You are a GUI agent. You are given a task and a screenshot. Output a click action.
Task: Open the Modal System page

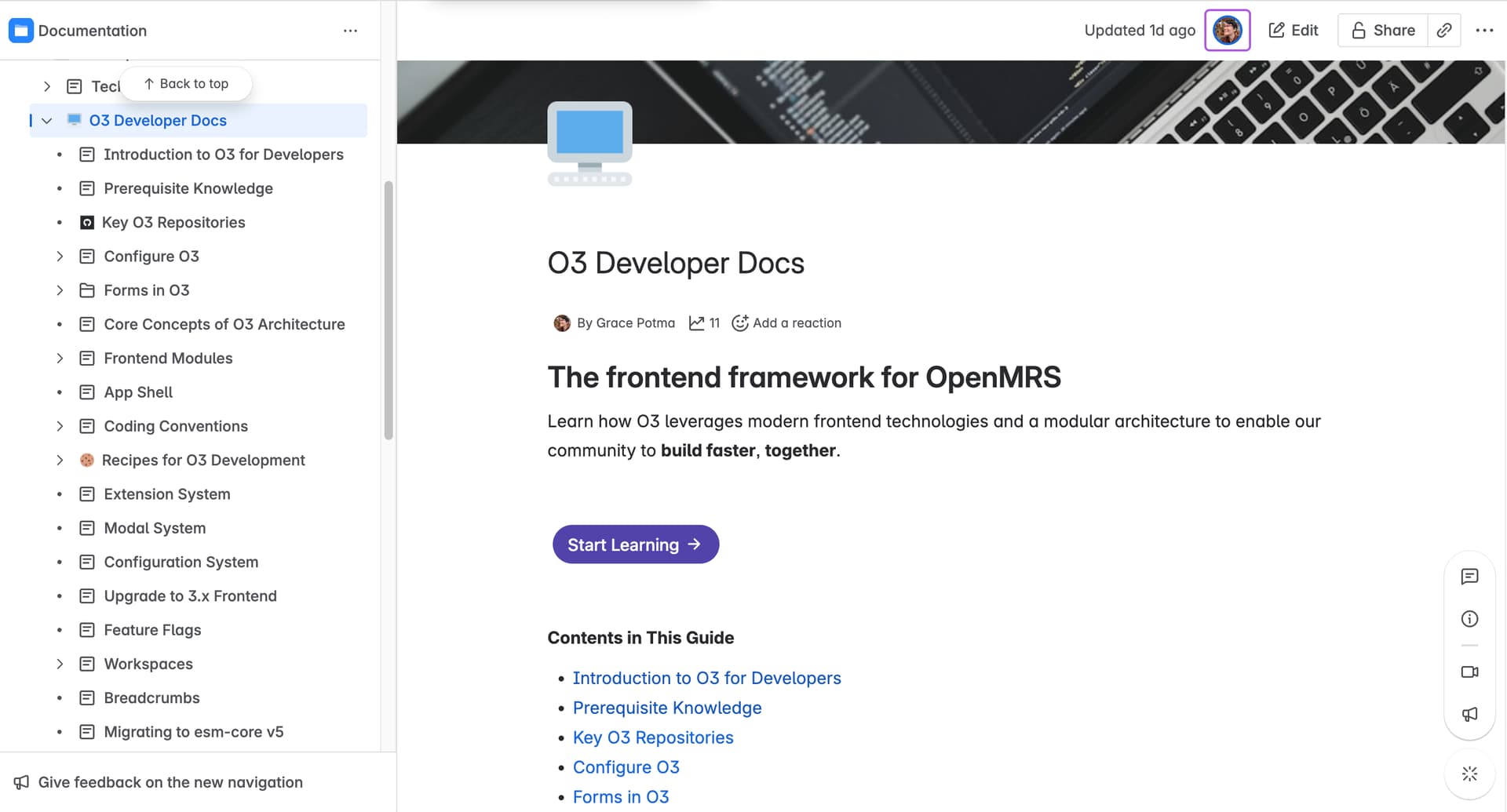[x=155, y=528]
